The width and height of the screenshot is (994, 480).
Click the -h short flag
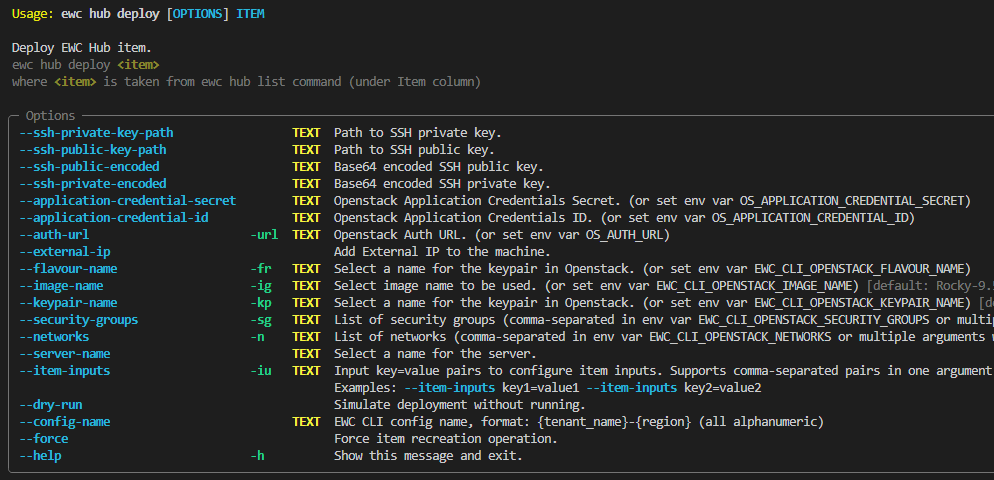click(257, 456)
